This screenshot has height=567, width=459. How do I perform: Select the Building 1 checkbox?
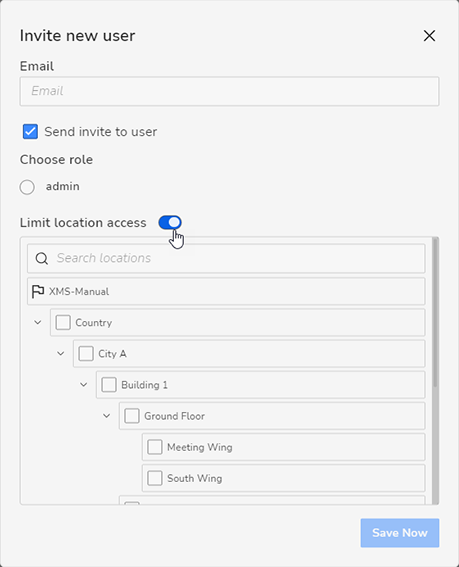[109, 385]
